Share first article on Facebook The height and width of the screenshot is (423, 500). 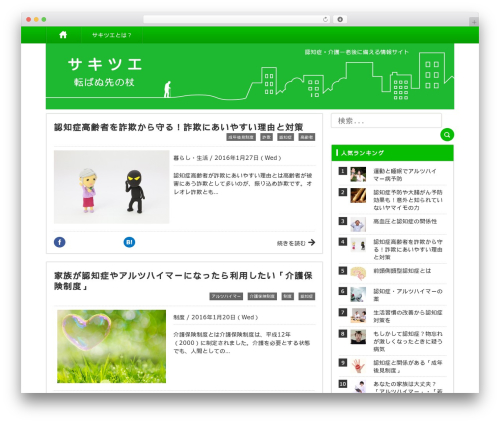click(x=60, y=242)
